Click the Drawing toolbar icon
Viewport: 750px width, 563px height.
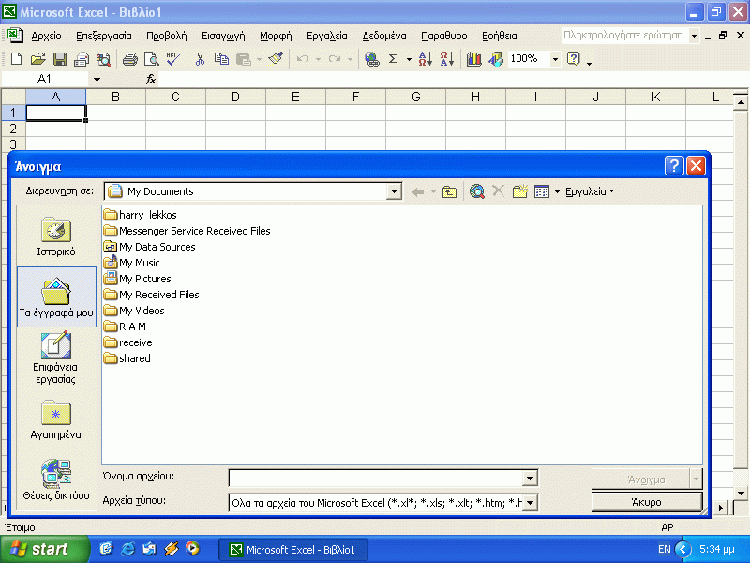click(496, 59)
